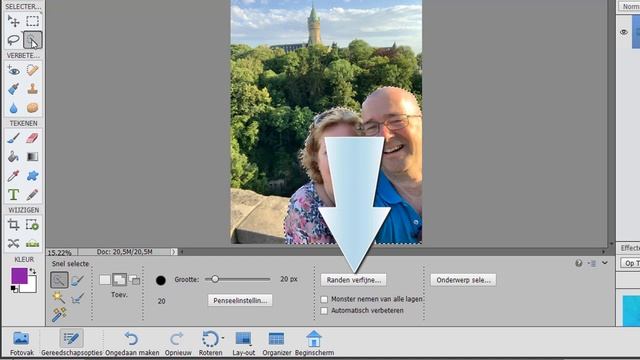Reset to default black and white colors
Screen dimensions: 640x360
point(14,289)
